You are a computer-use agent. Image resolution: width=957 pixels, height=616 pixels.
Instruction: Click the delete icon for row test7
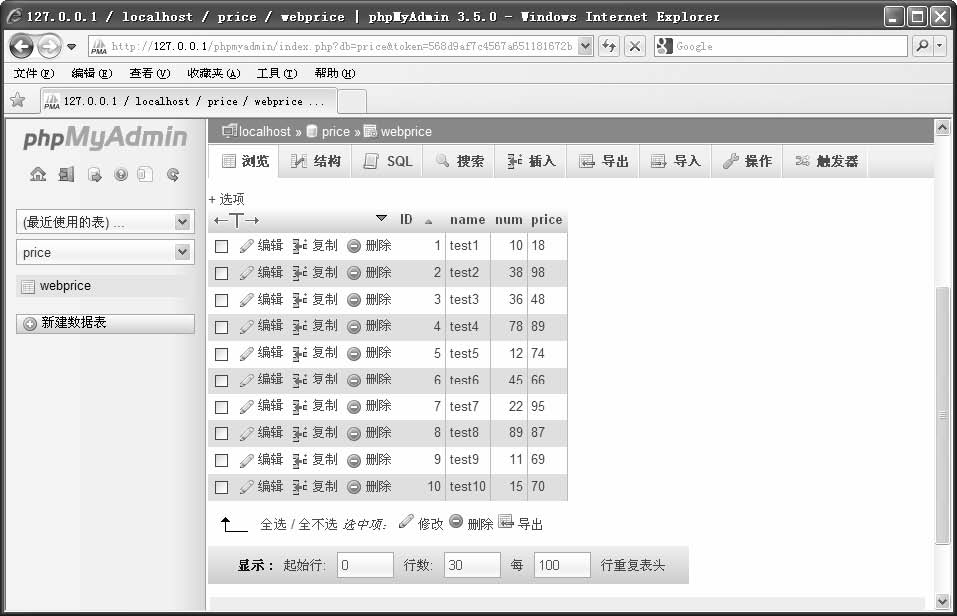pos(354,407)
